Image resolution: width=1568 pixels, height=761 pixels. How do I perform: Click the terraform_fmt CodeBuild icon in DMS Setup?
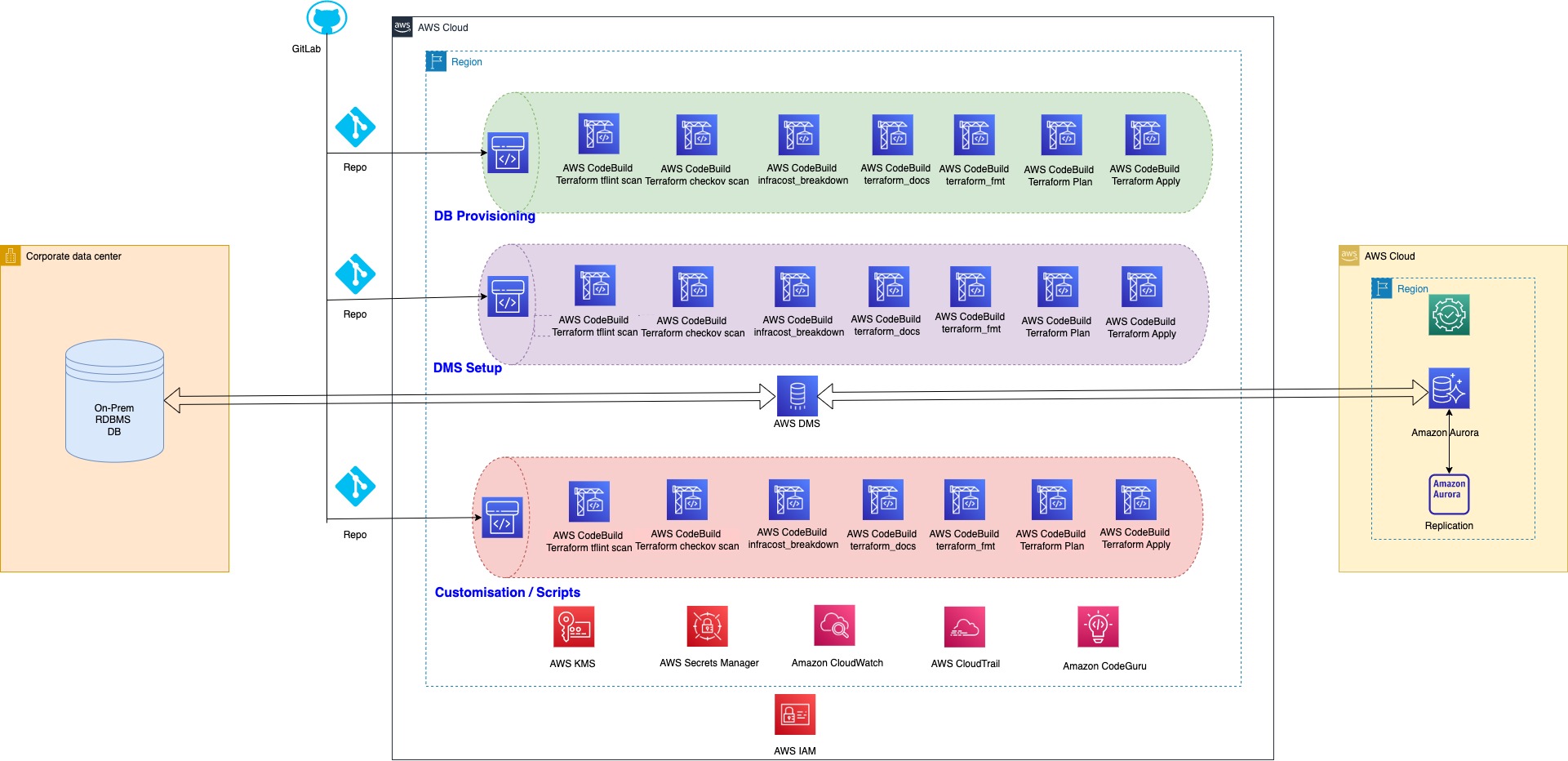click(x=971, y=287)
